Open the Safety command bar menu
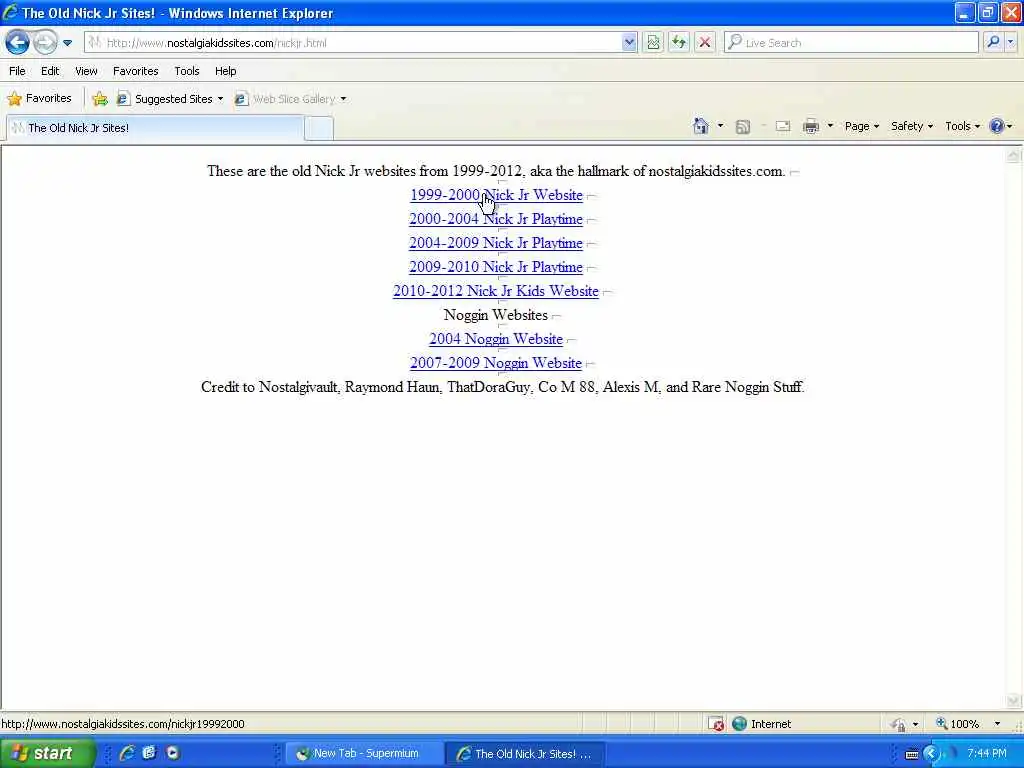Screen dimensions: 1024x768 912,126
